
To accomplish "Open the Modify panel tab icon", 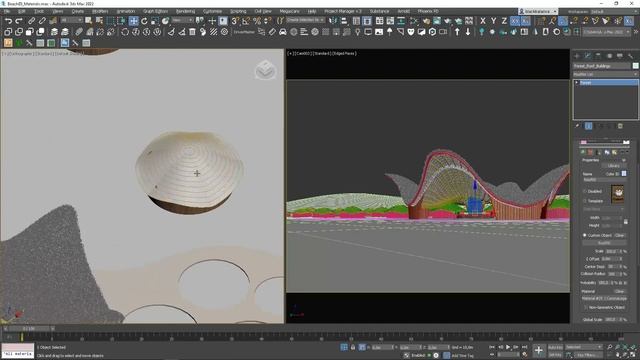I will (588, 56).
